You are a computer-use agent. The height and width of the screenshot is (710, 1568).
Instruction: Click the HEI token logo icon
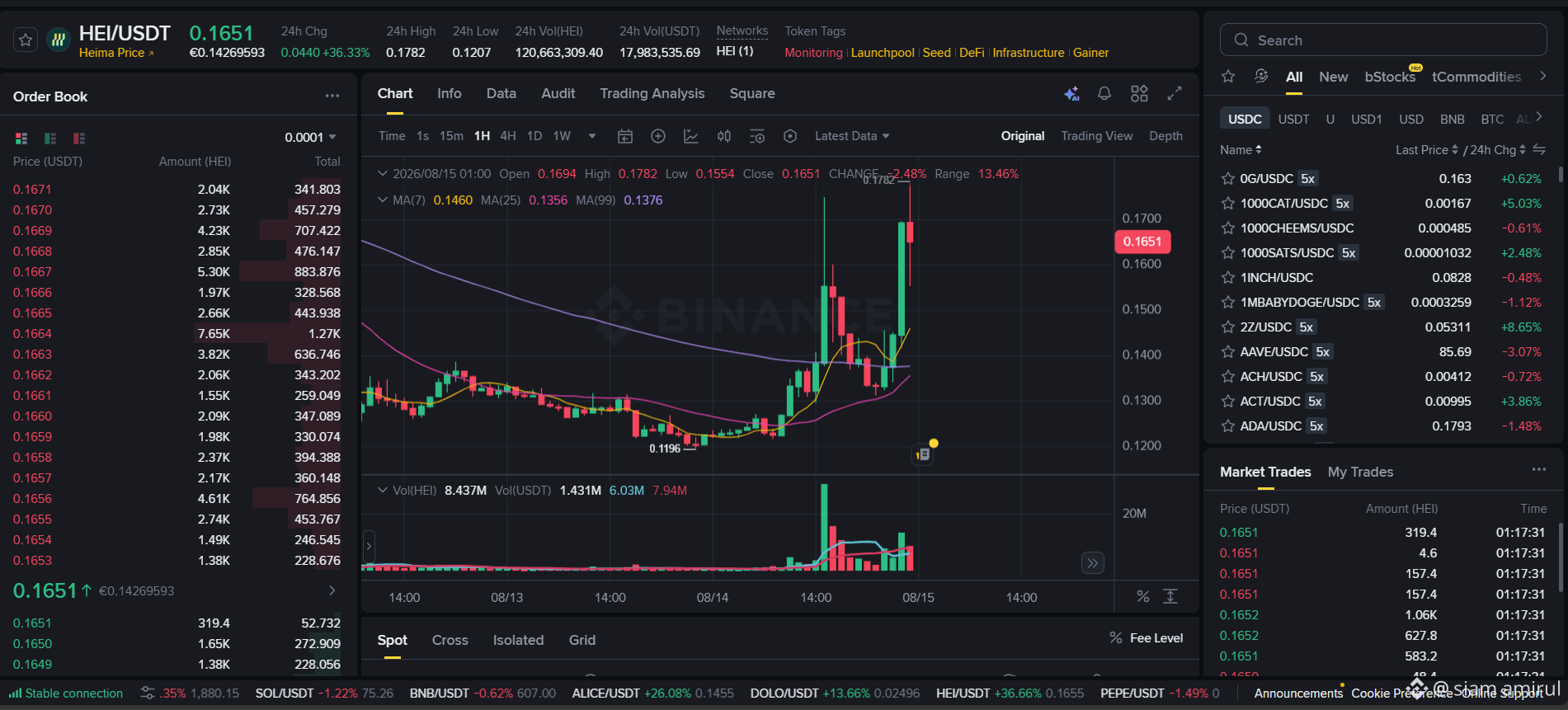[58, 40]
